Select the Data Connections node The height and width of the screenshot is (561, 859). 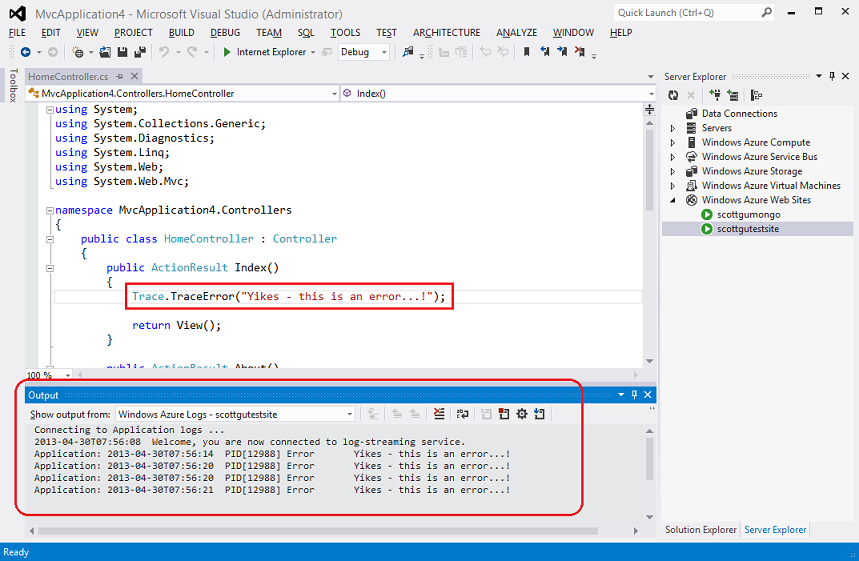click(x=740, y=114)
